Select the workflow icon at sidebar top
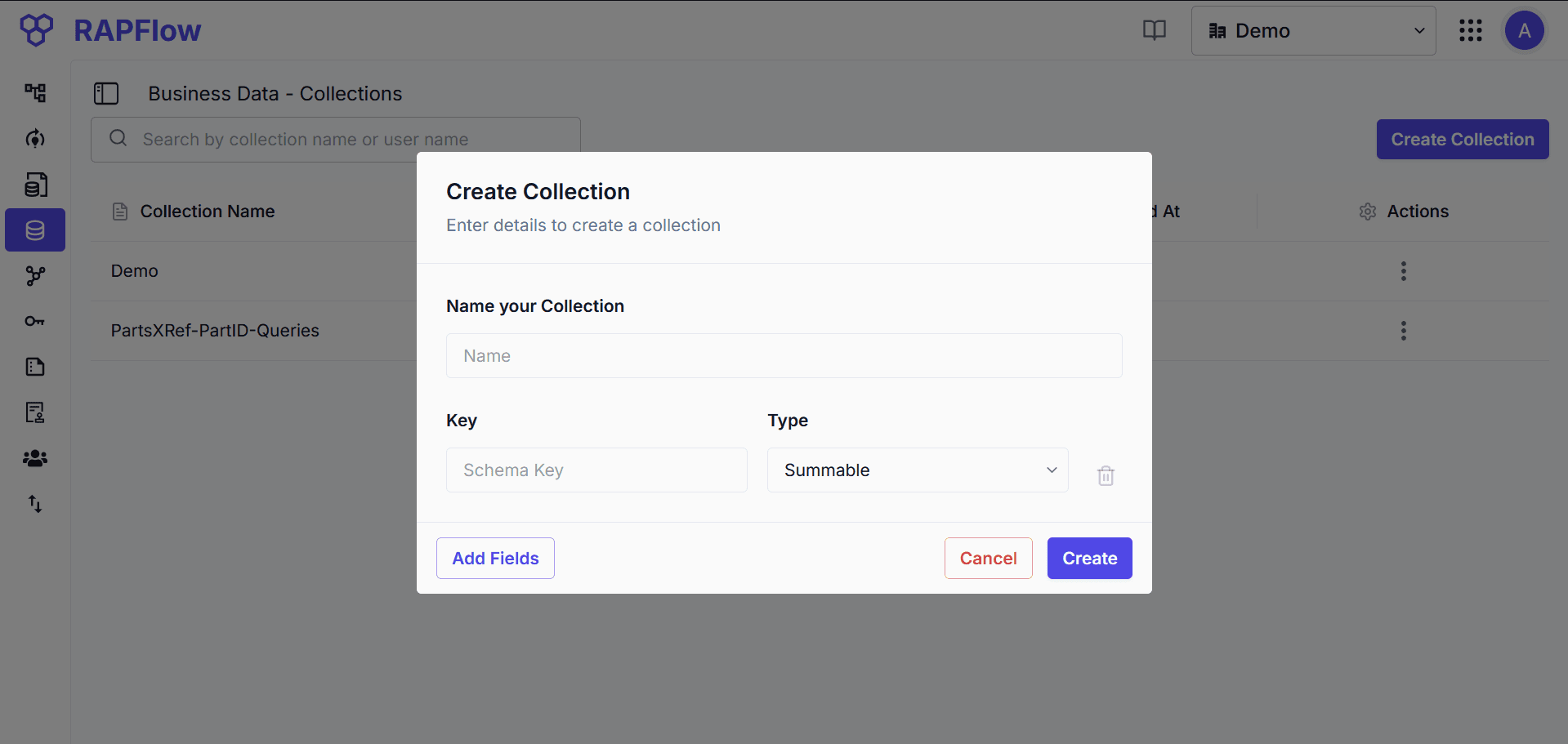 point(35,93)
